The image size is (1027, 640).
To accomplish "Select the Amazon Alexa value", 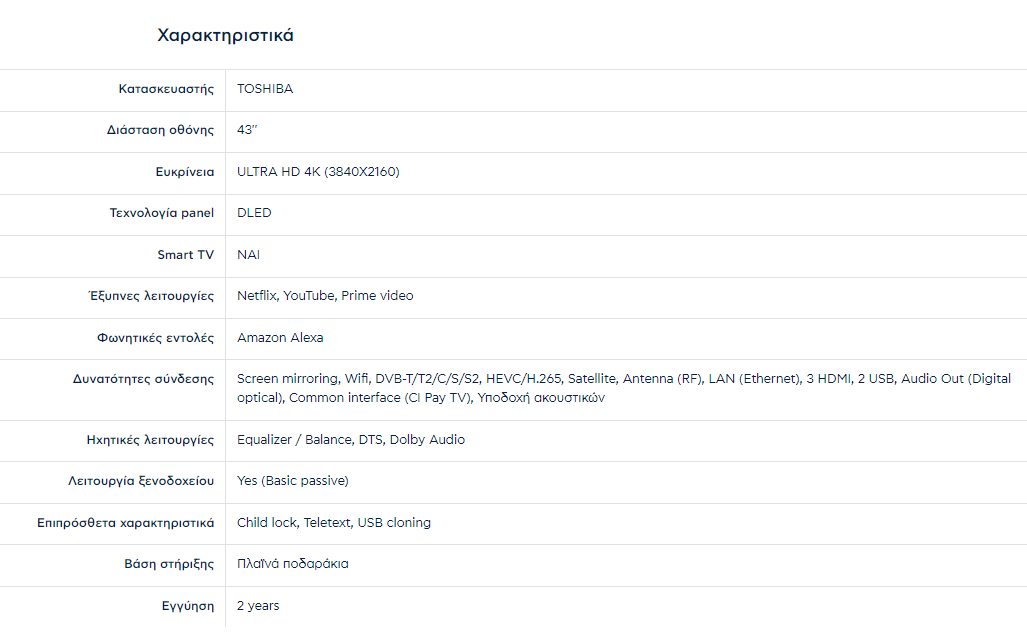I will point(280,338).
